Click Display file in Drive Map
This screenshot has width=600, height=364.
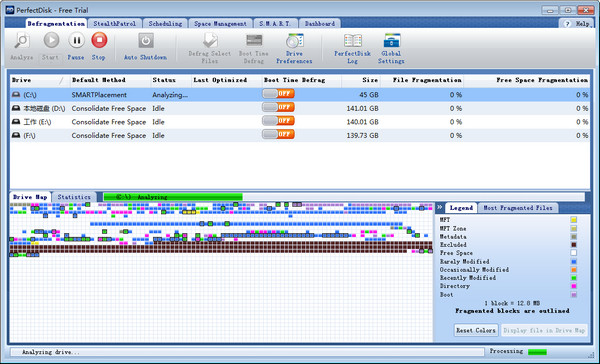point(544,330)
